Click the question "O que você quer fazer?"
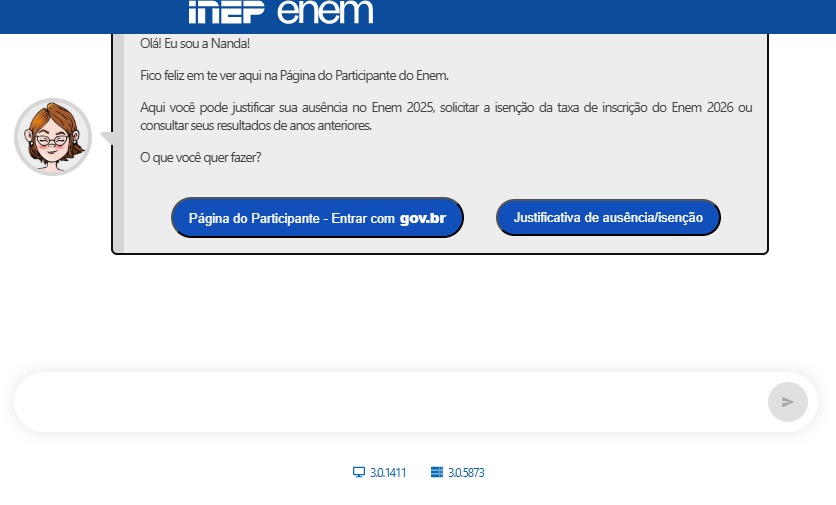The height and width of the screenshot is (505, 836). 201,158
